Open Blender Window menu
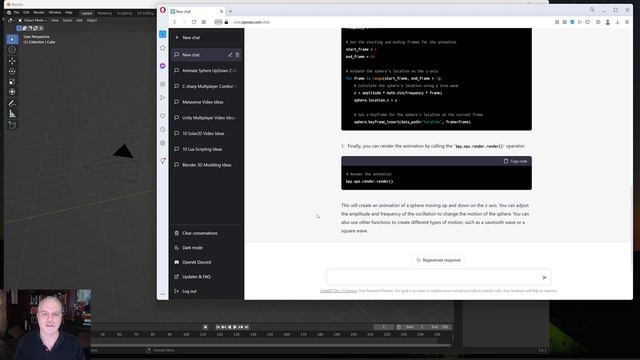640x360 pixels. pos(55,13)
